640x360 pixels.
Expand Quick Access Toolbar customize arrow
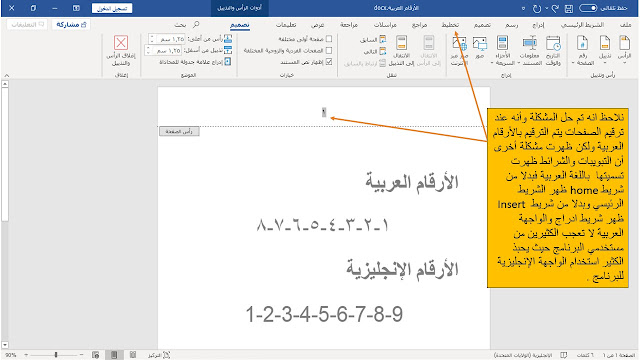tap(524, 8)
